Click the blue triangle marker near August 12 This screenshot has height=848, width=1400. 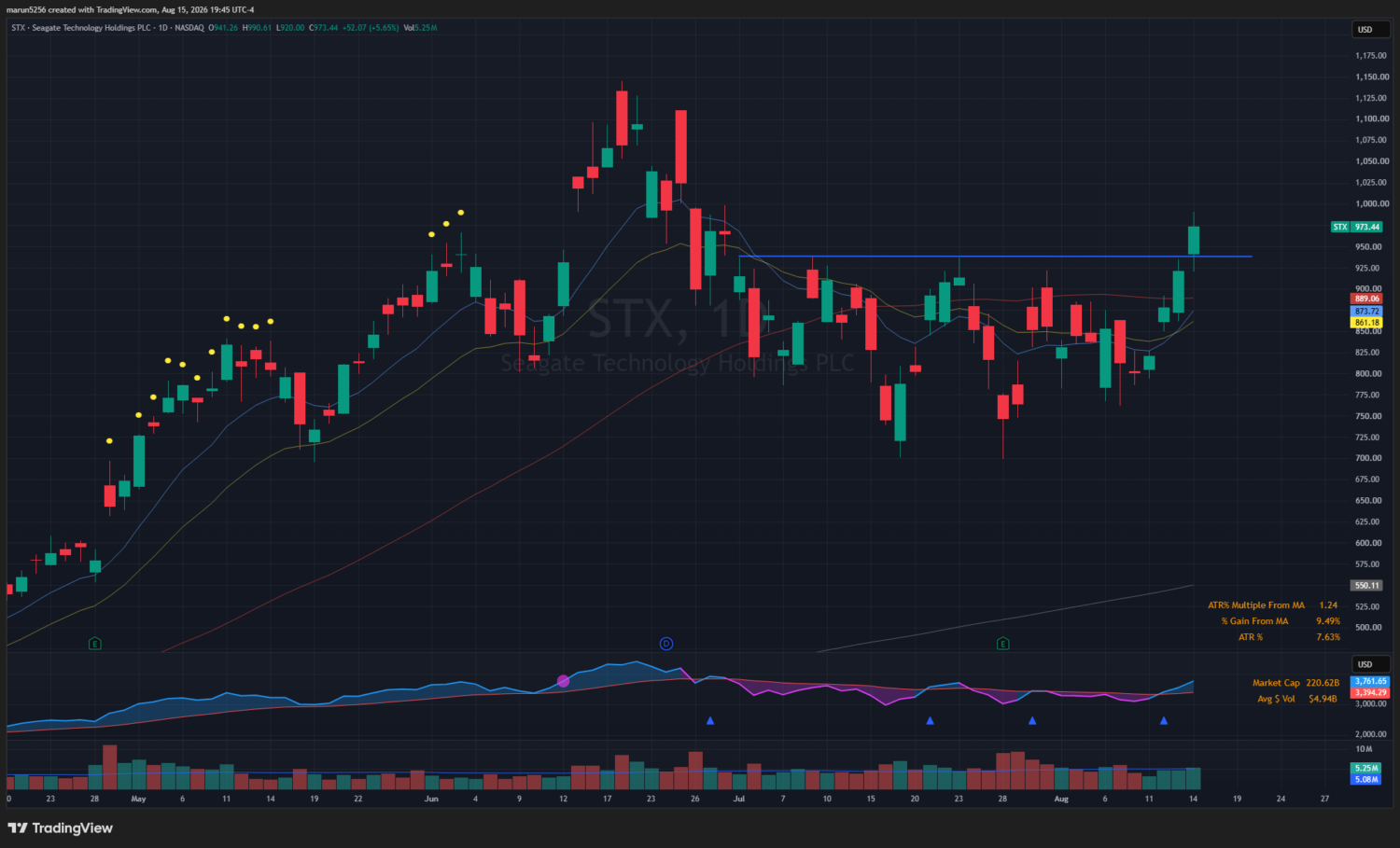(x=1163, y=720)
